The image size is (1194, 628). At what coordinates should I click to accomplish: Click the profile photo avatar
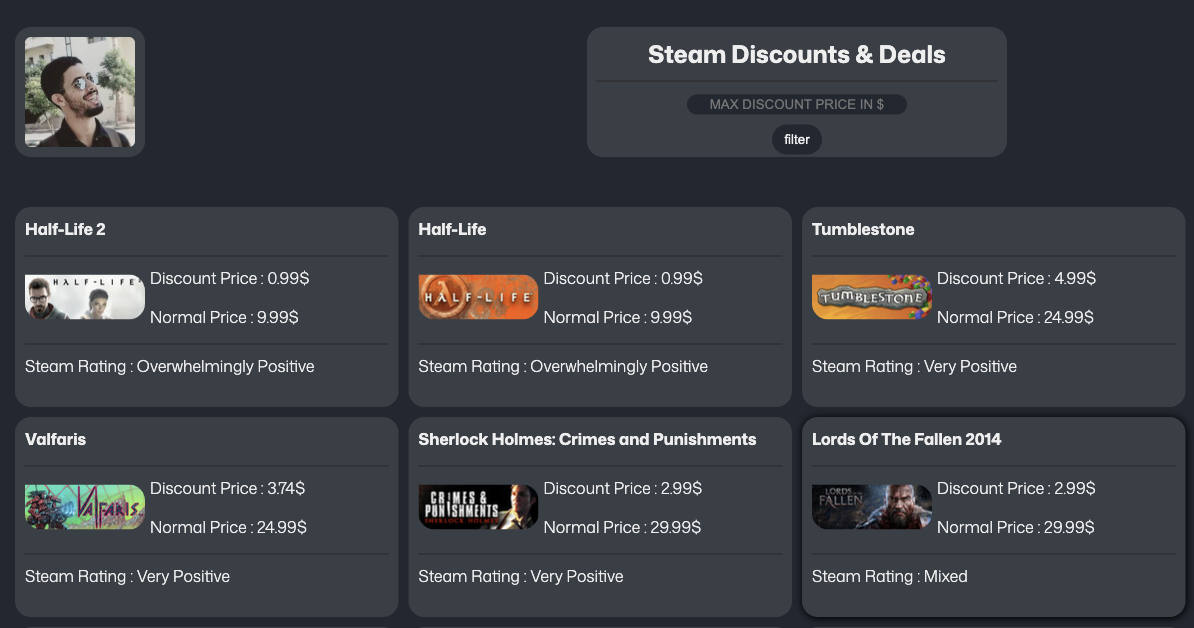[80, 91]
